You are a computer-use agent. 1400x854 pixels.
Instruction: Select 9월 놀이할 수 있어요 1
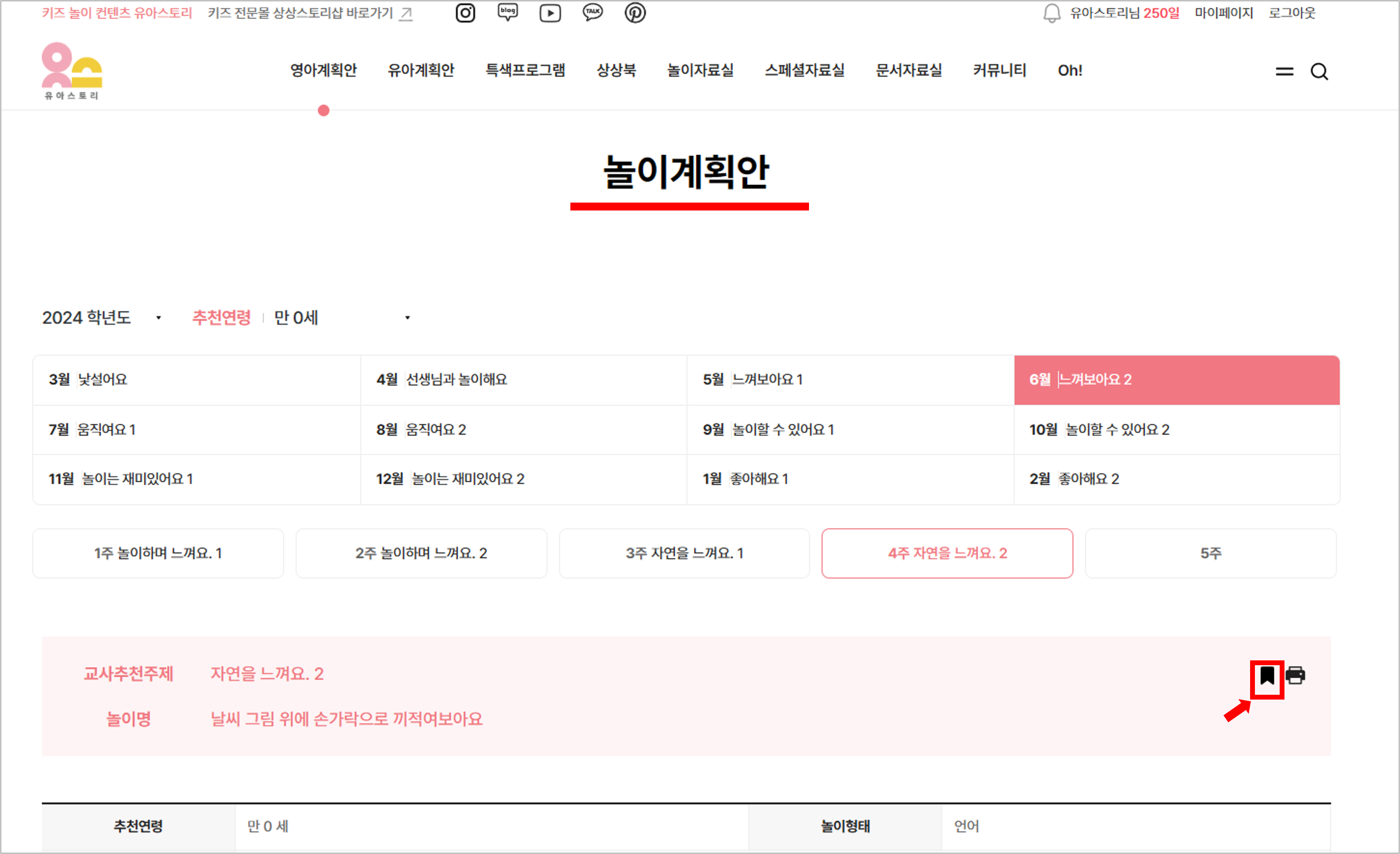(x=851, y=430)
